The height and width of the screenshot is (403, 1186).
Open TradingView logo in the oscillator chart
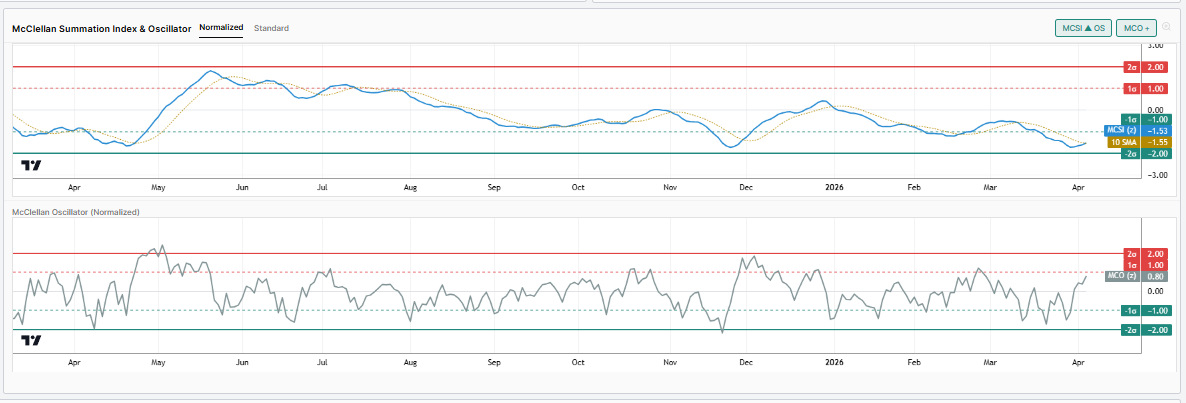[x=31, y=340]
